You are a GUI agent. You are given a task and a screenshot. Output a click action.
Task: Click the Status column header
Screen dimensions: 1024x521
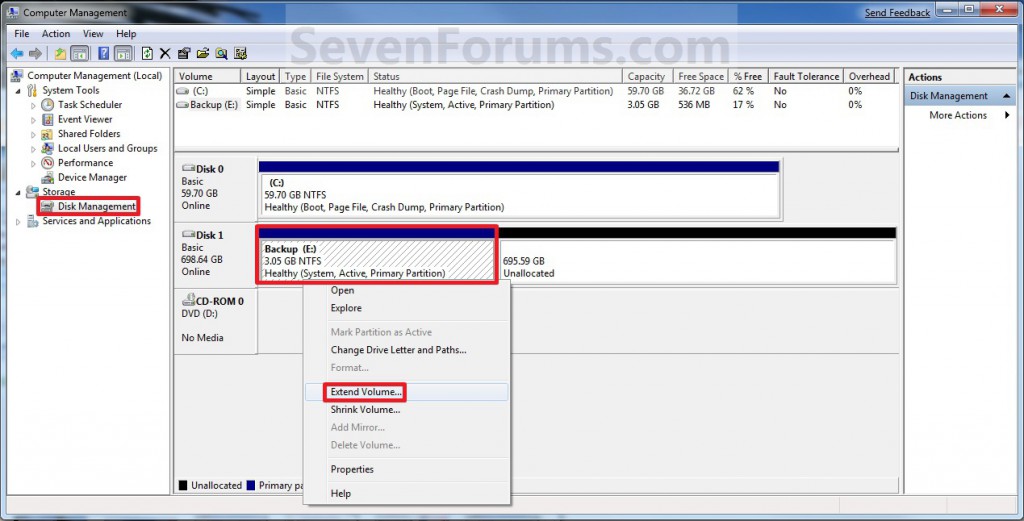[x=495, y=76]
